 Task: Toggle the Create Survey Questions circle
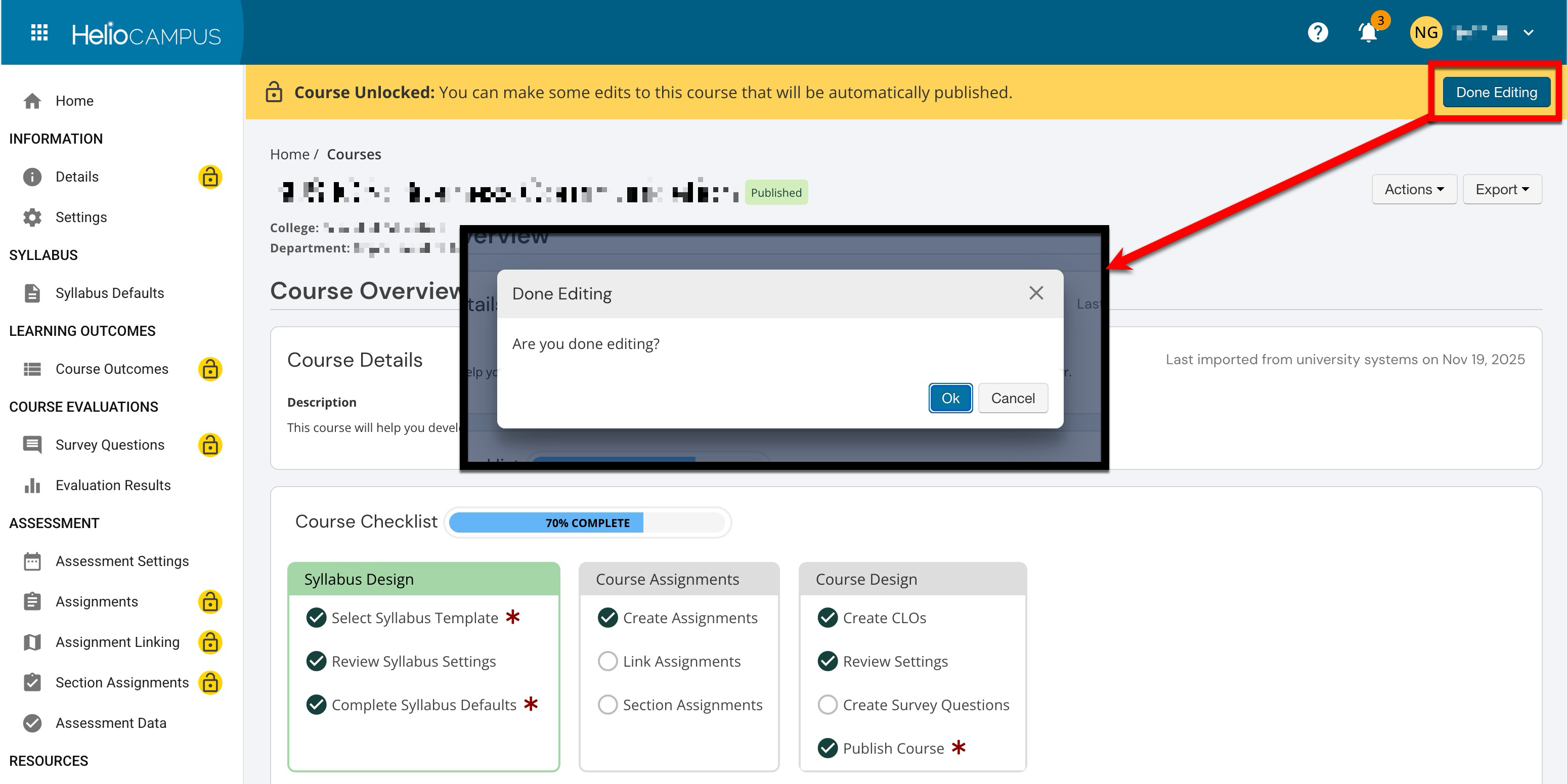click(x=828, y=705)
